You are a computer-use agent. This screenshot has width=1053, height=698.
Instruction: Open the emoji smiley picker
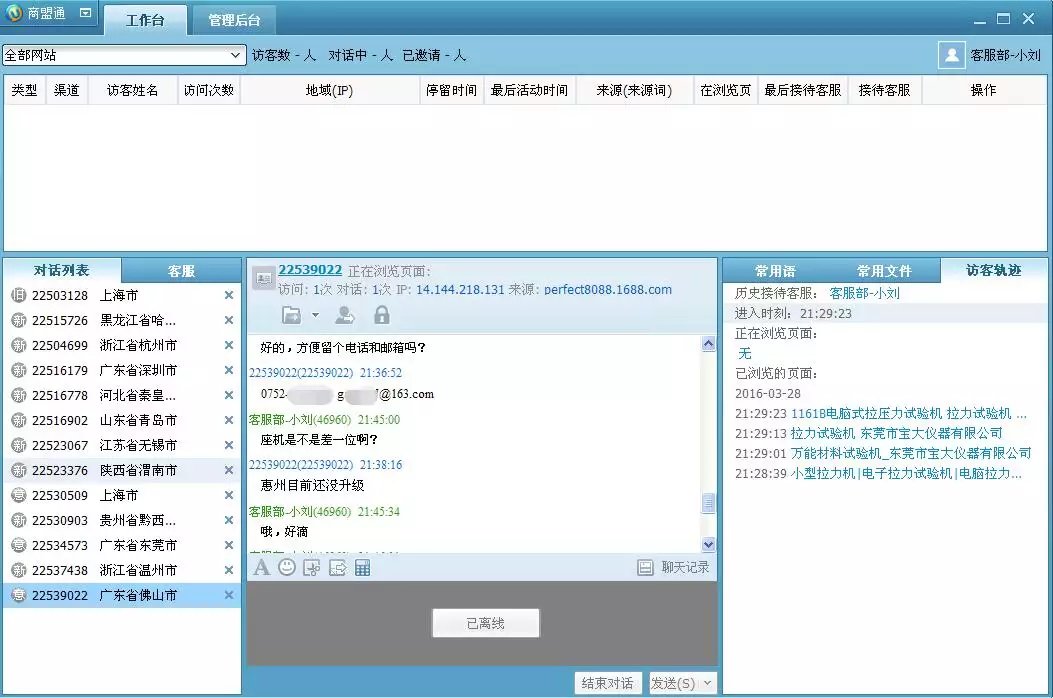(x=287, y=568)
